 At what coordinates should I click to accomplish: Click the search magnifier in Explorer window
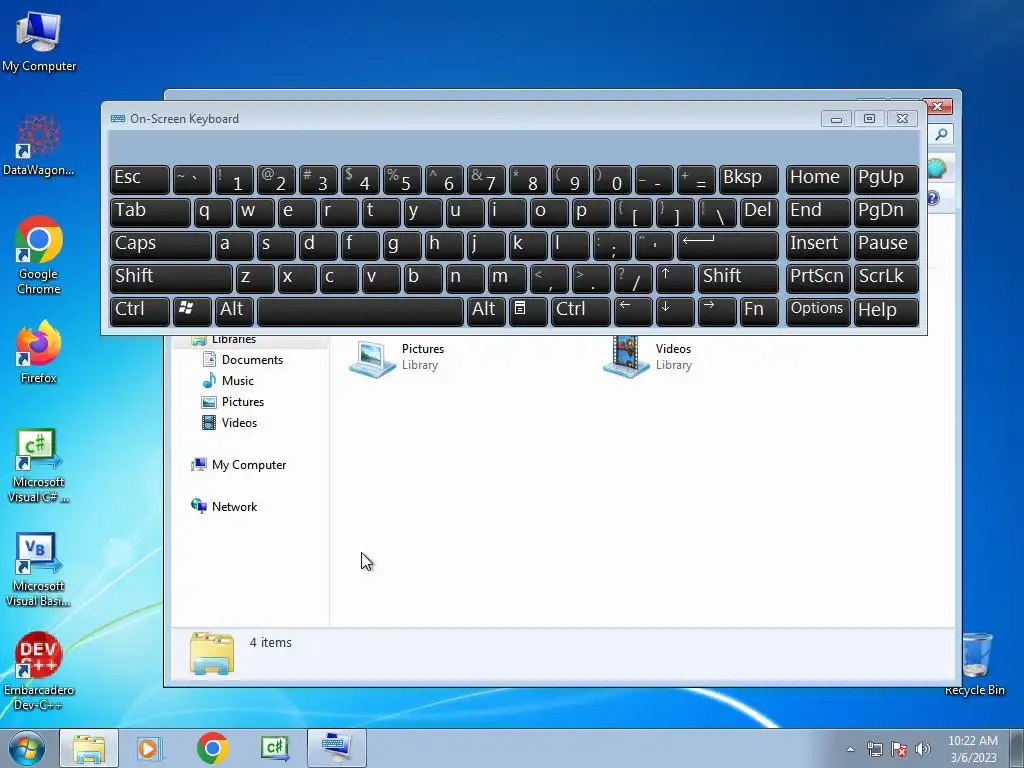point(941,135)
